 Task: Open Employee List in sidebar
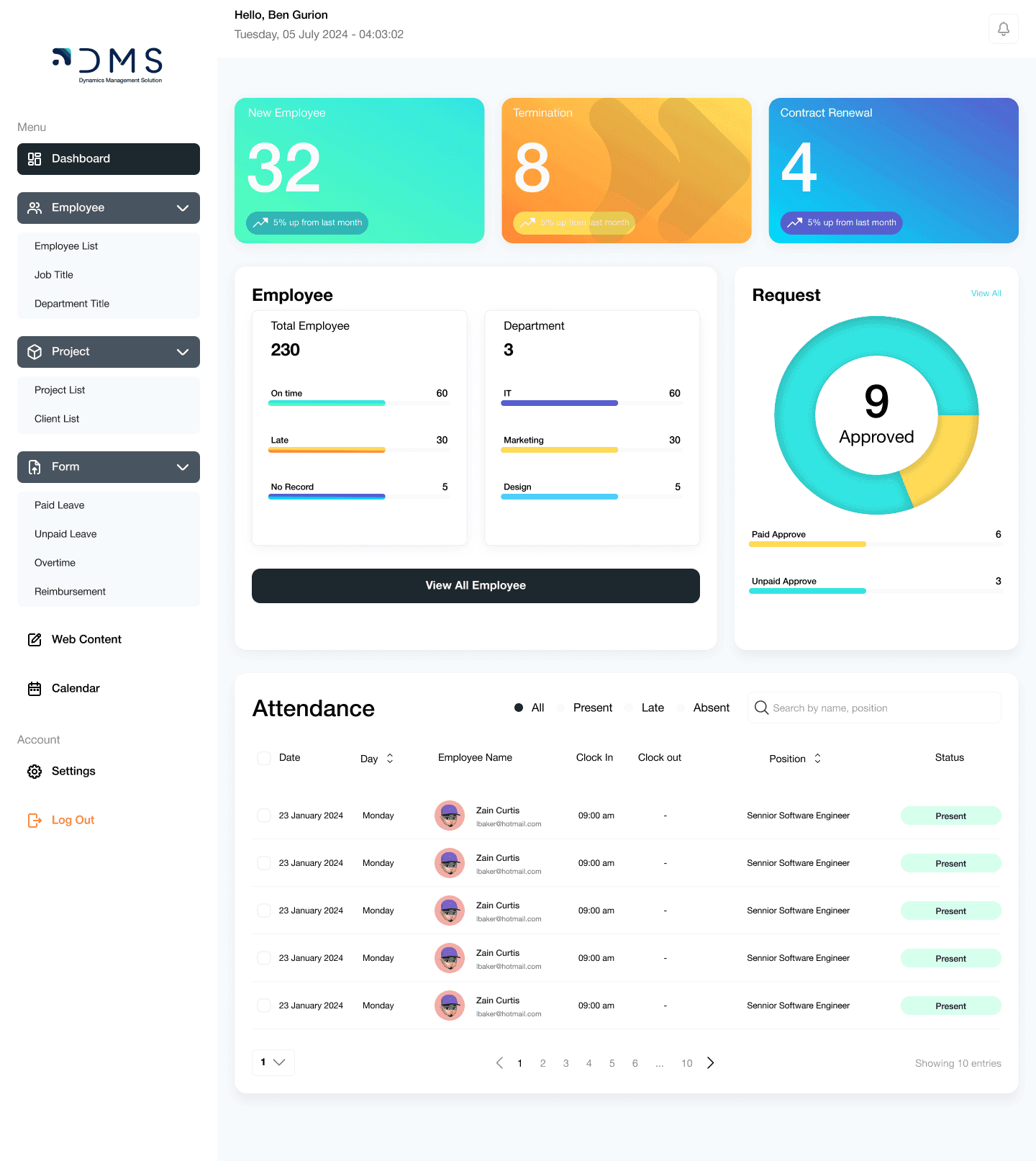click(x=66, y=246)
